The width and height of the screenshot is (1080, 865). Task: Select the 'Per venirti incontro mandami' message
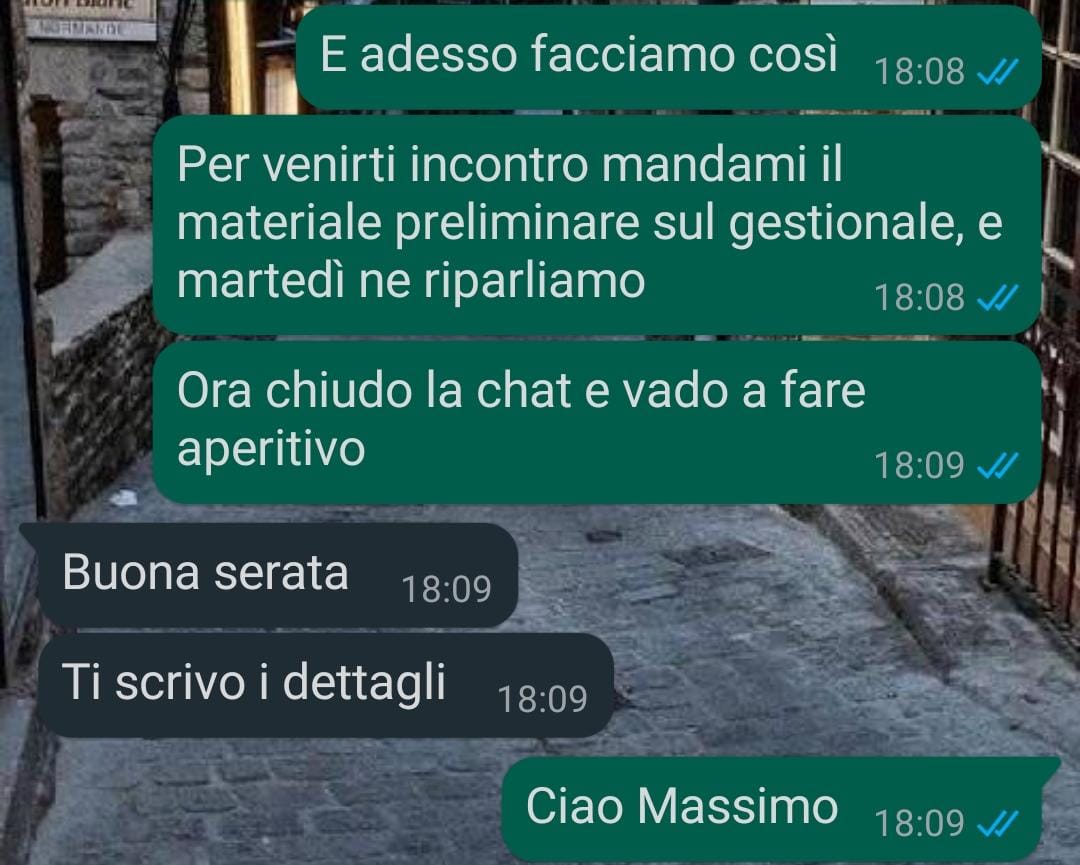(x=596, y=225)
